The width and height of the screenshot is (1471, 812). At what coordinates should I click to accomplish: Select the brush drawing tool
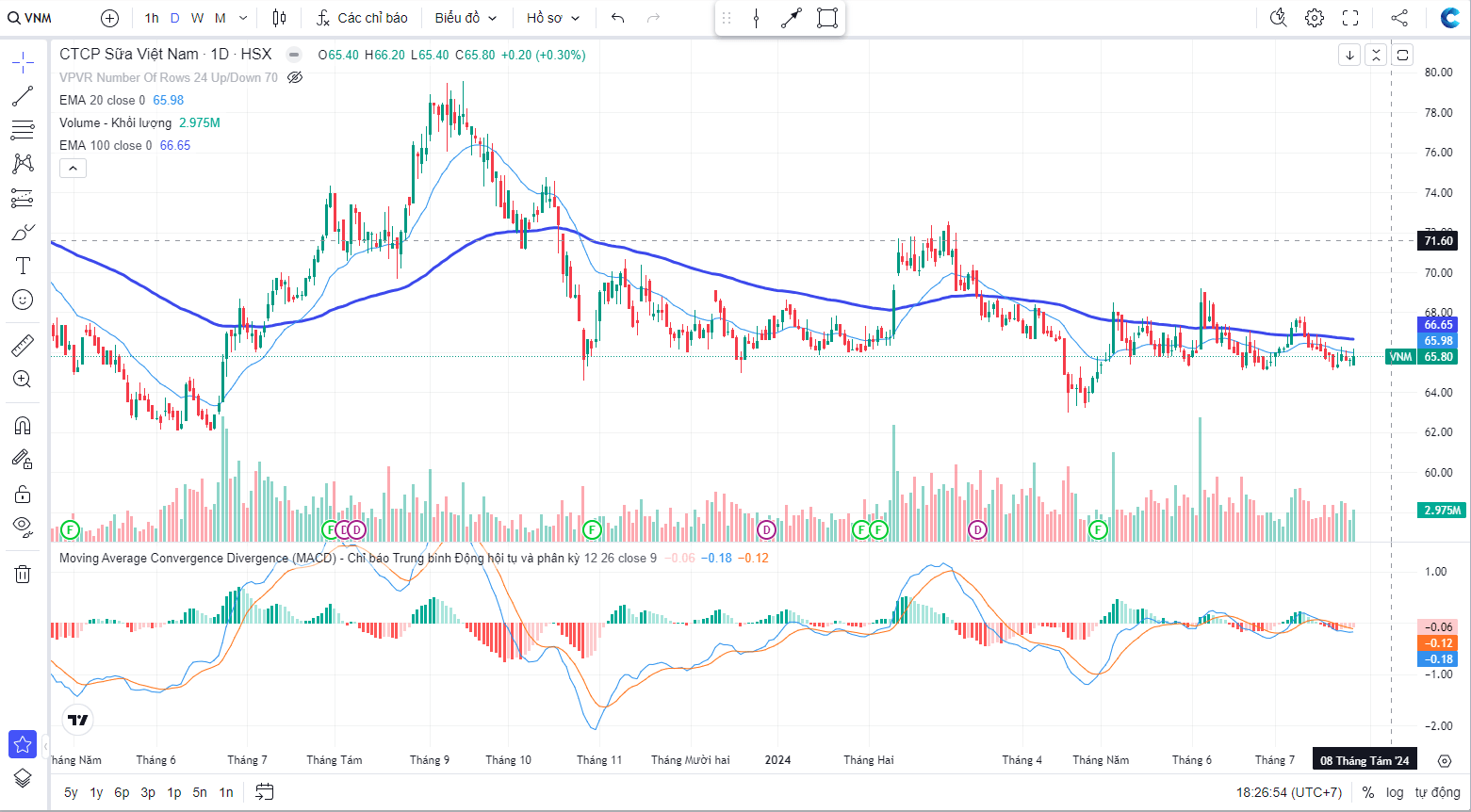click(x=23, y=232)
